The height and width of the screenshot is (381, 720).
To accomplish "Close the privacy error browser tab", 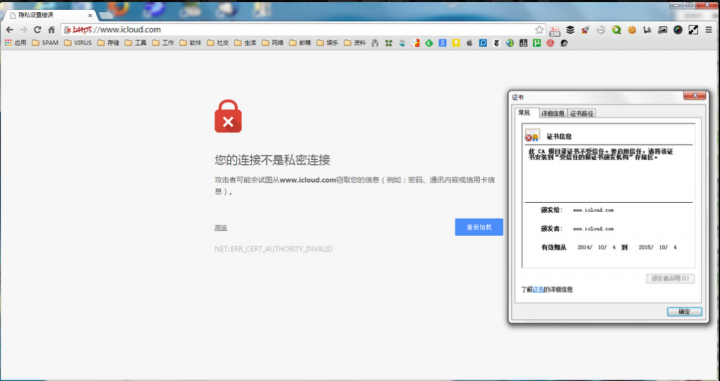I will tap(90, 15).
